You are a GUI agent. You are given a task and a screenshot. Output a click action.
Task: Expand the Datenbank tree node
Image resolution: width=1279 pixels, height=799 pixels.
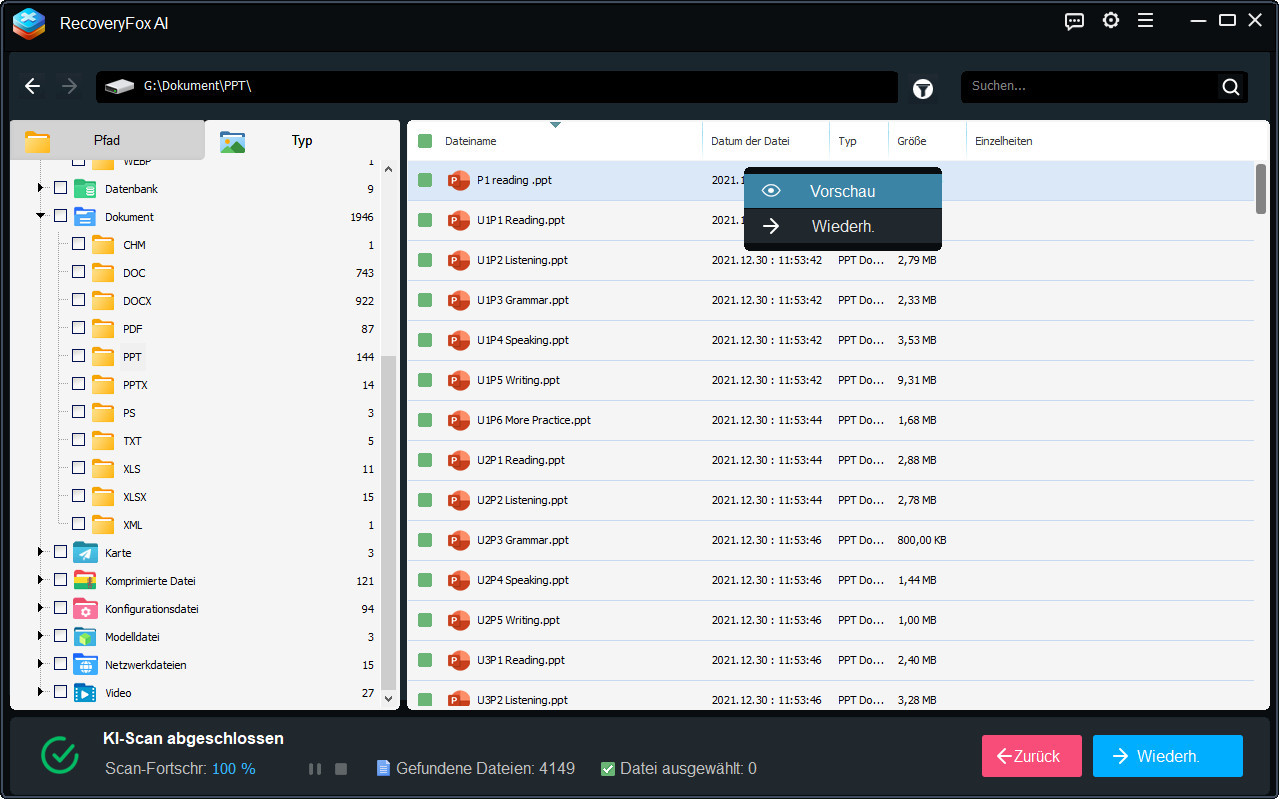click(x=41, y=188)
